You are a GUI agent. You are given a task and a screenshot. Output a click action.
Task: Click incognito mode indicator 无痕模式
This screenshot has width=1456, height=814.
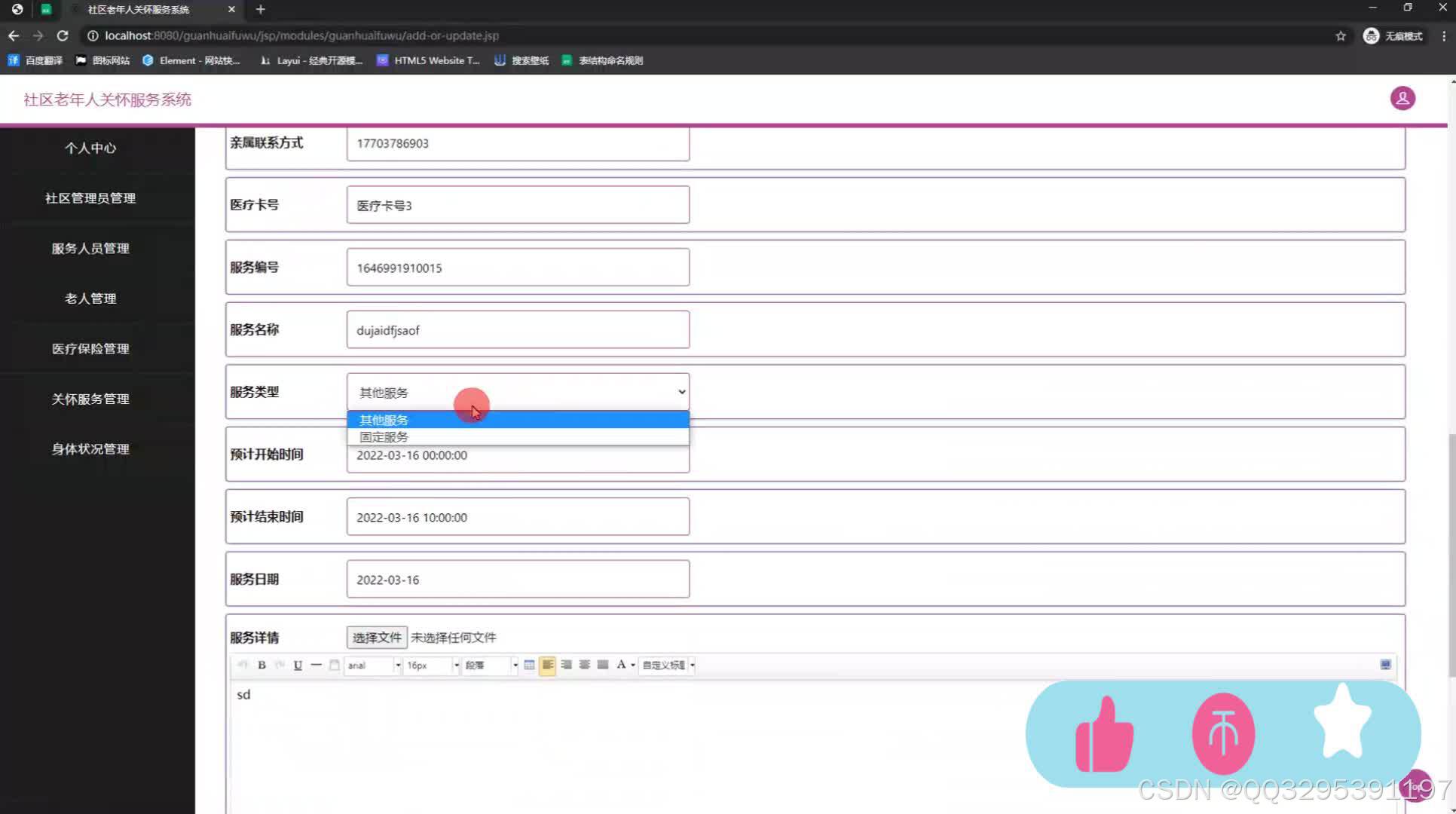tap(1393, 35)
